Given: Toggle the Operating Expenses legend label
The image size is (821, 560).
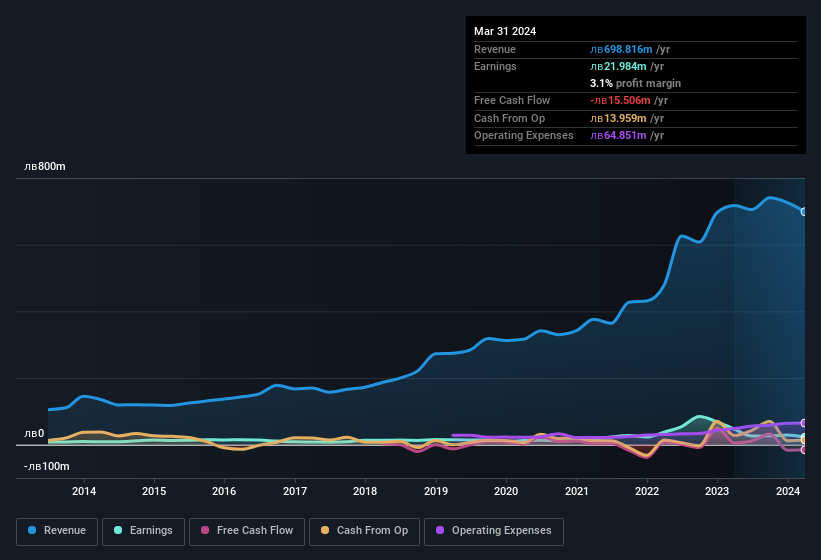Looking at the screenshot, I should (x=501, y=530).
